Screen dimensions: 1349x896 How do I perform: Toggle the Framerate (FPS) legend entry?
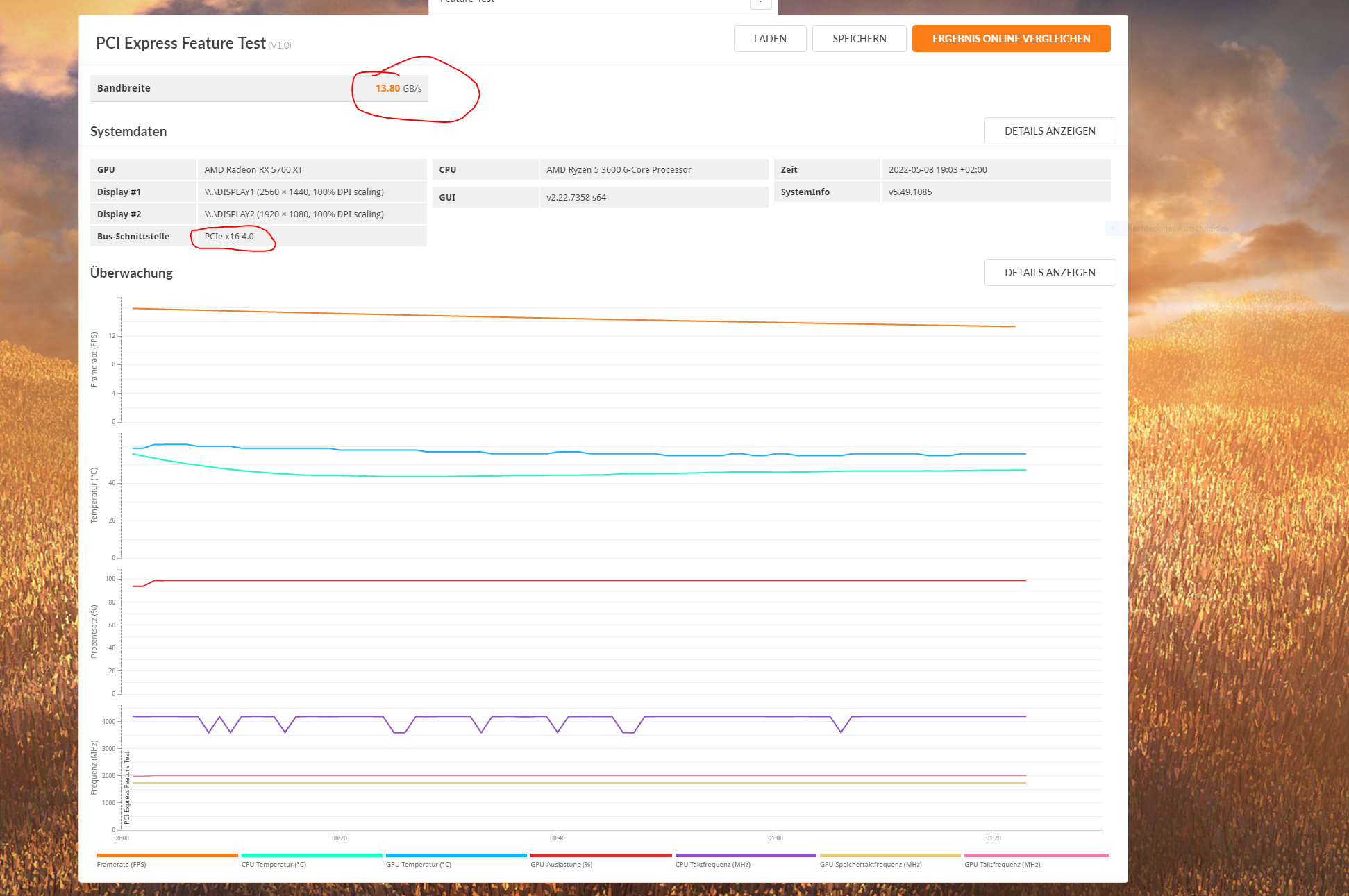122,865
